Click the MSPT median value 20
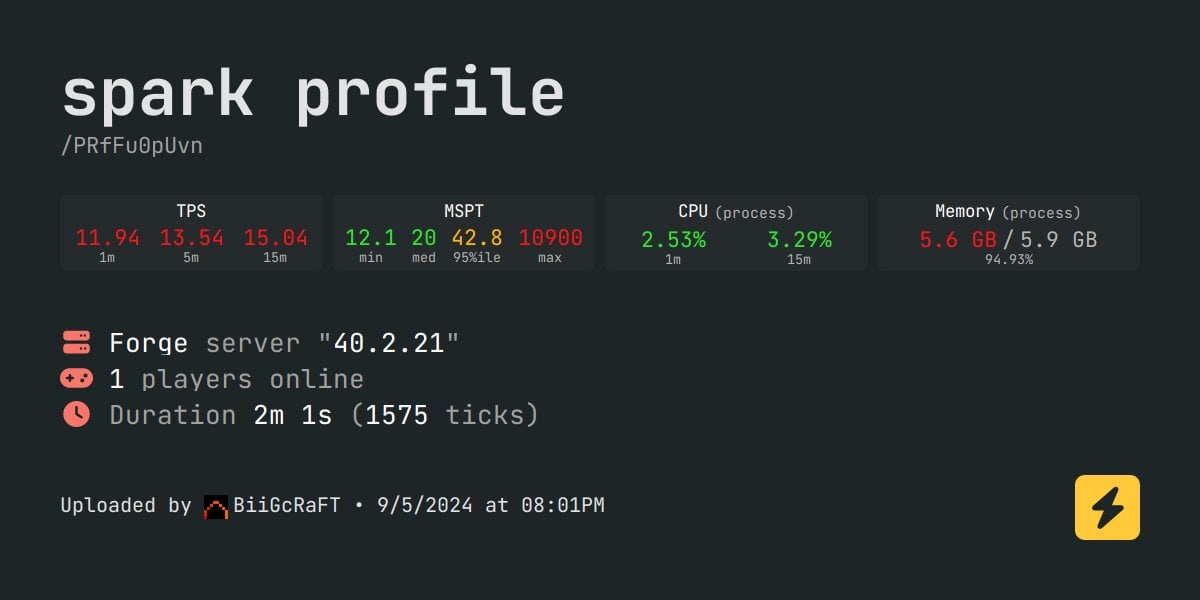Image resolution: width=1200 pixels, height=600 pixels. pos(424,238)
